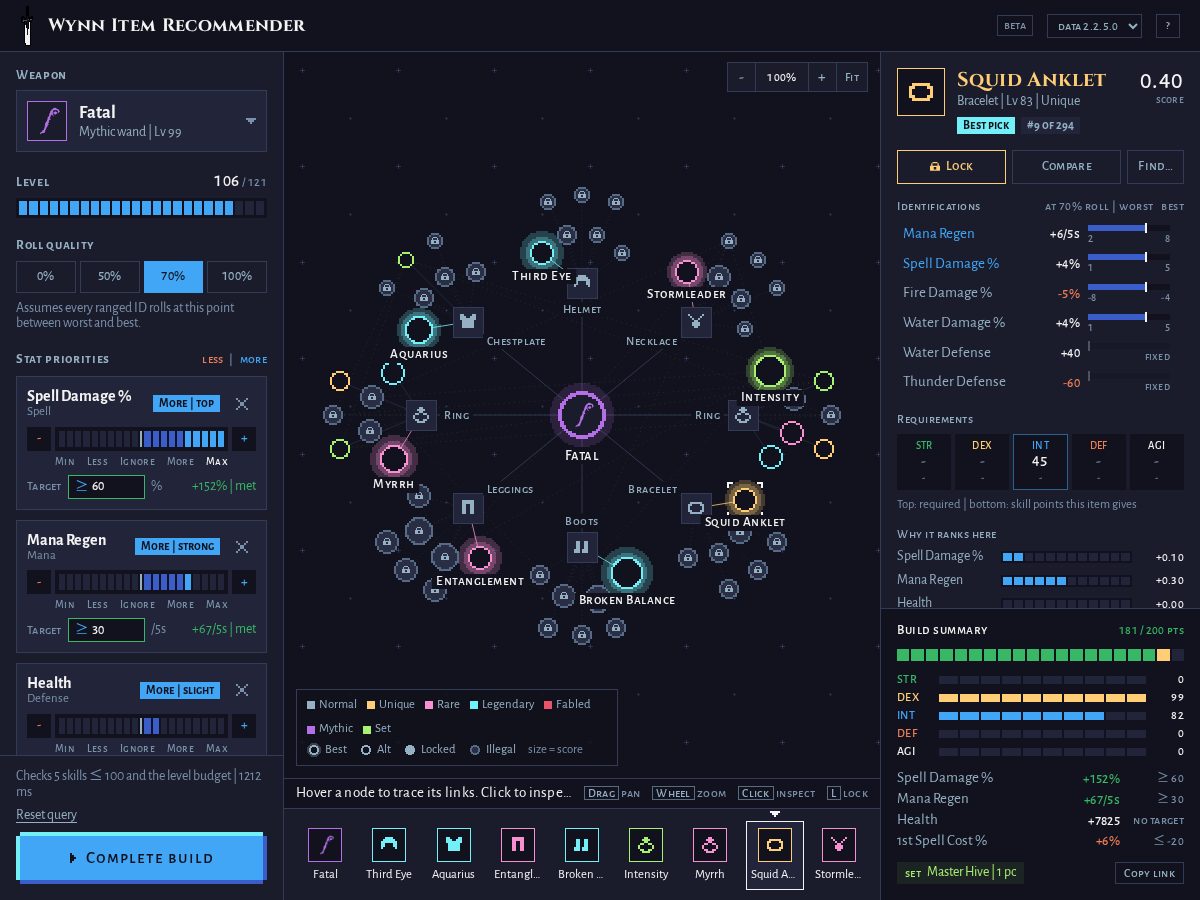Select the Intensity ring node
The image size is (1200, 900).
[769, 371]
